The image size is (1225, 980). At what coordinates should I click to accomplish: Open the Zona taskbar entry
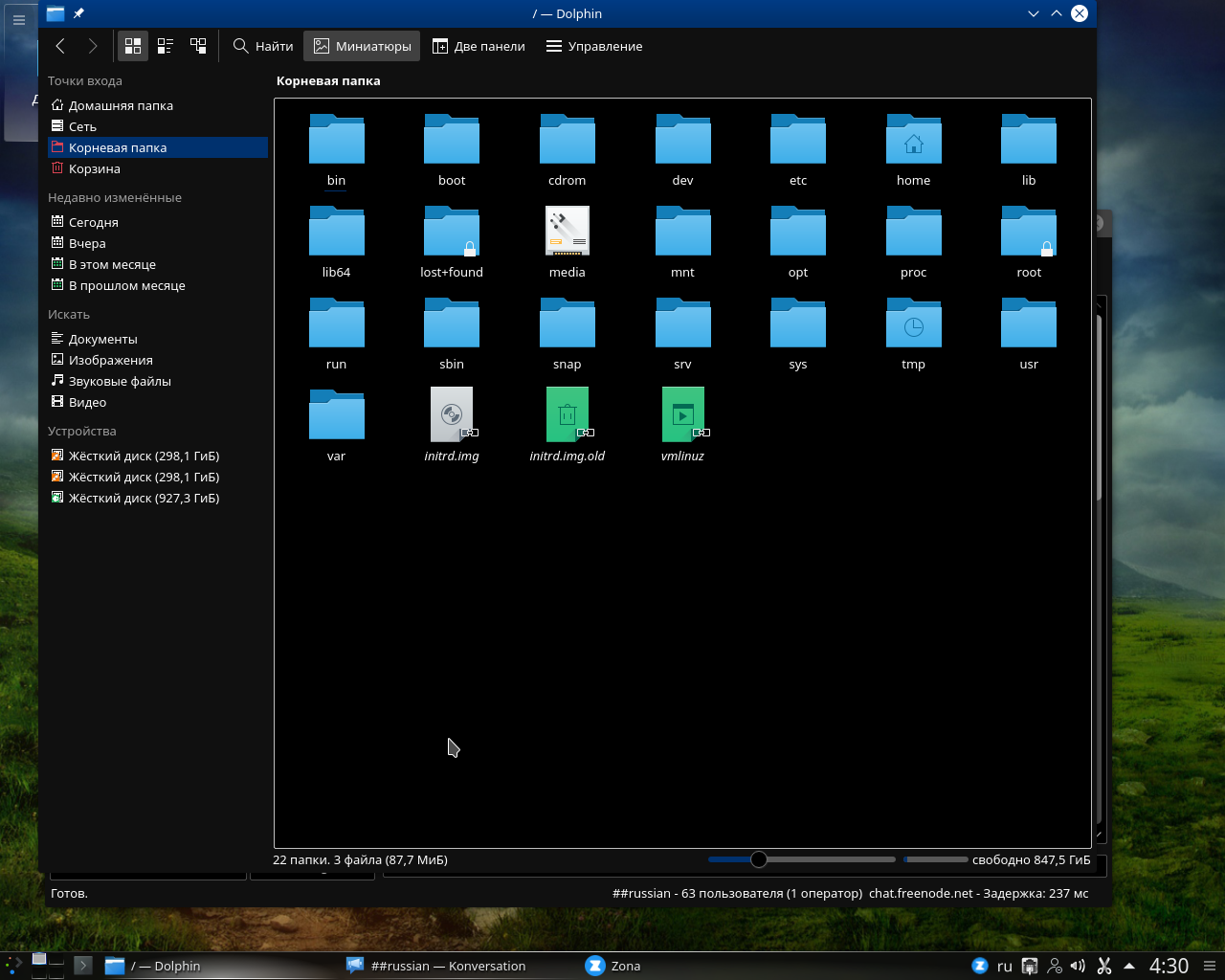tap(612, 966)
